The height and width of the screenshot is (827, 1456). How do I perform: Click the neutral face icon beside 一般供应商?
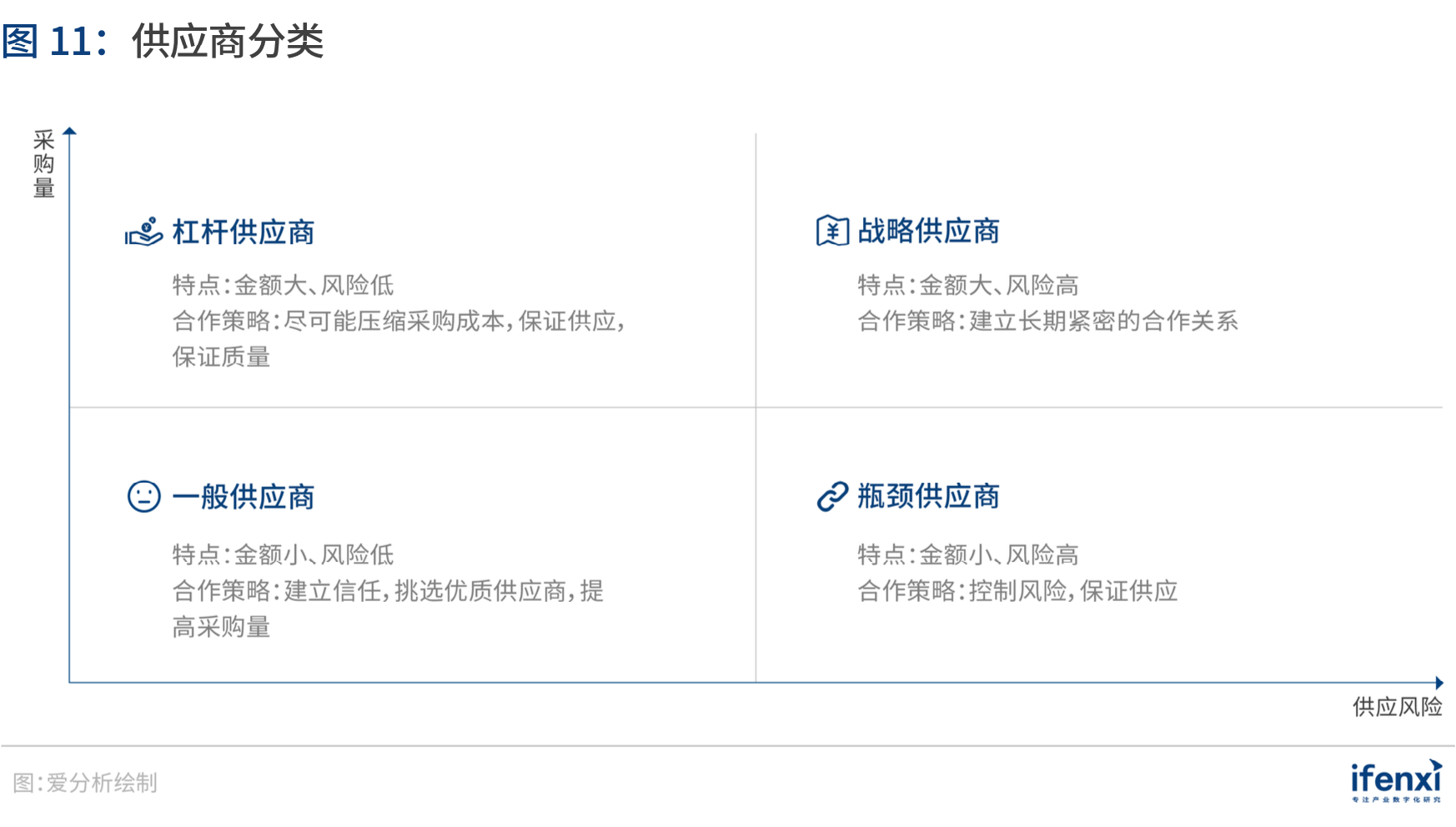click(x=143, y=496)
